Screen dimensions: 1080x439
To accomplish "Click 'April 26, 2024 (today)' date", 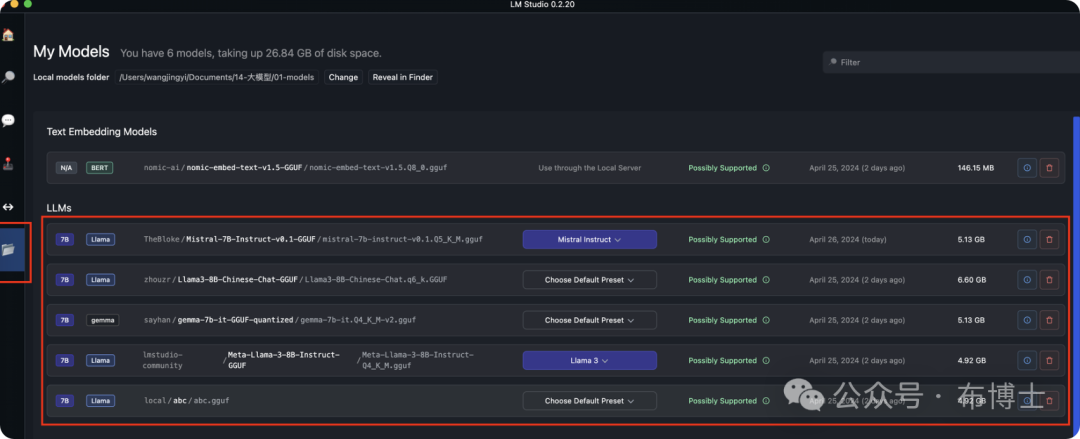I will tap(848, 240).
